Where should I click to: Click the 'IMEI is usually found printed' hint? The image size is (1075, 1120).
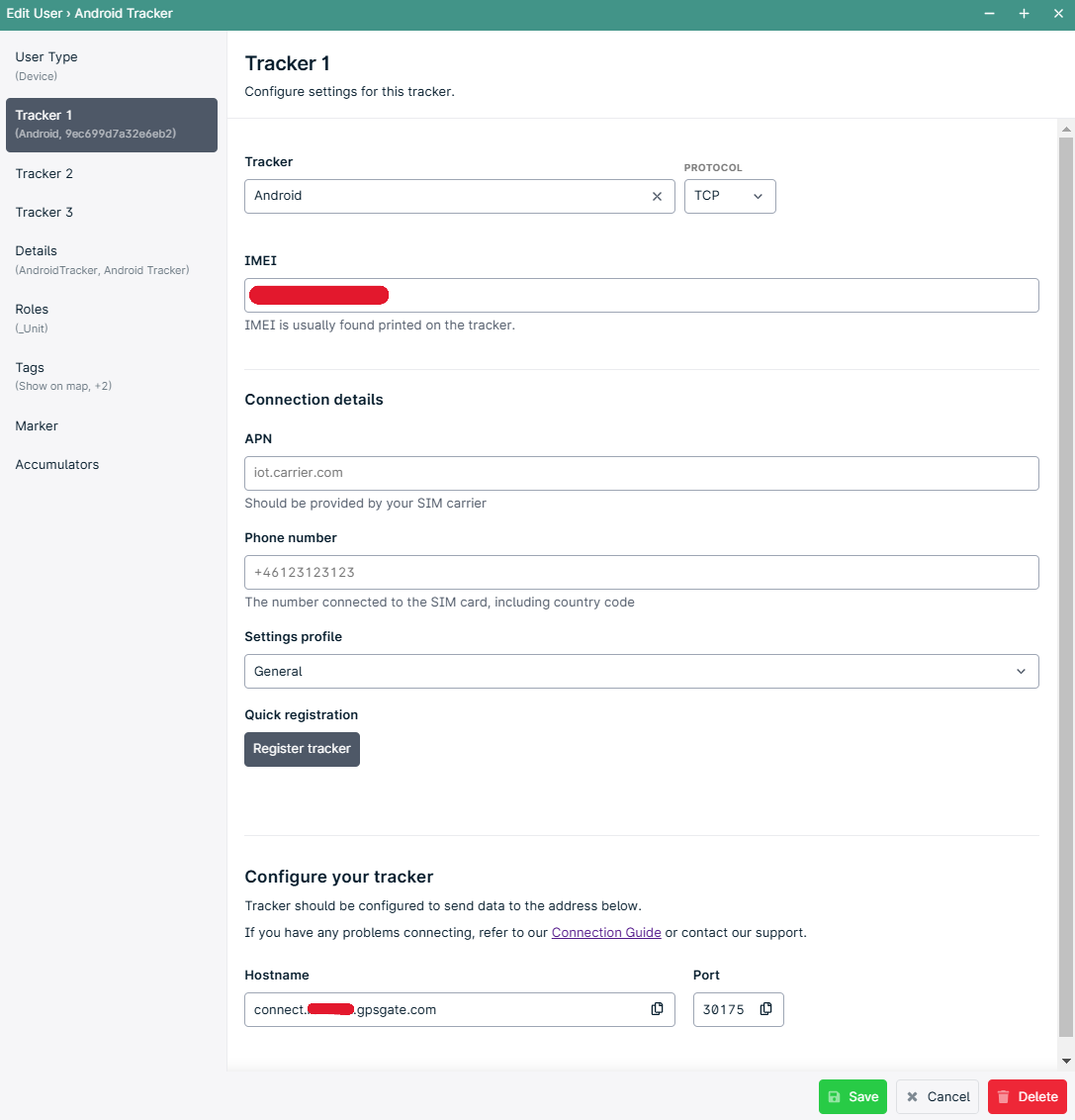click(x=380, y=325)
